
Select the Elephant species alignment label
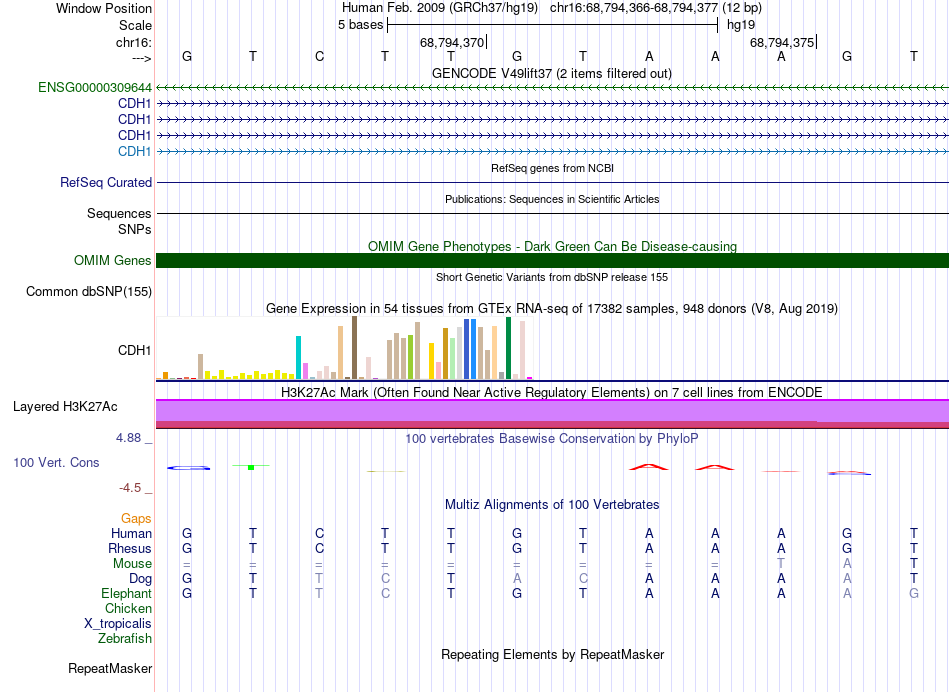pos(126,594)
